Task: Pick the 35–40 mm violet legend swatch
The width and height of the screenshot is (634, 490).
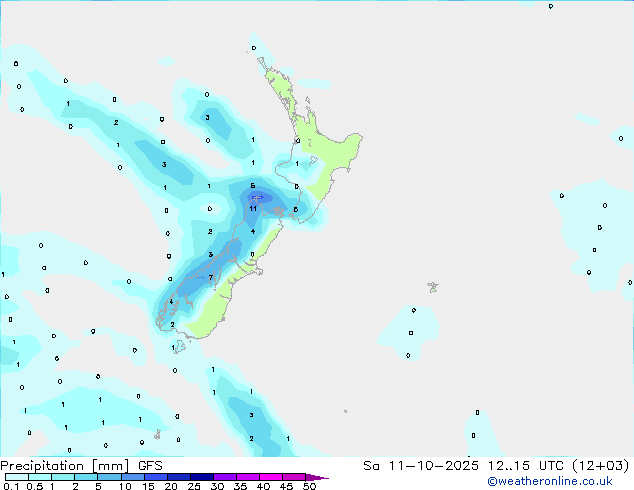Action: click(247, 477)
